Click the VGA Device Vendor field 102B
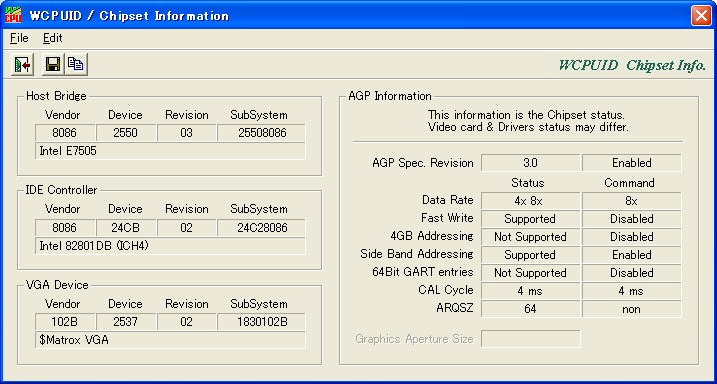 coord(65,322)
